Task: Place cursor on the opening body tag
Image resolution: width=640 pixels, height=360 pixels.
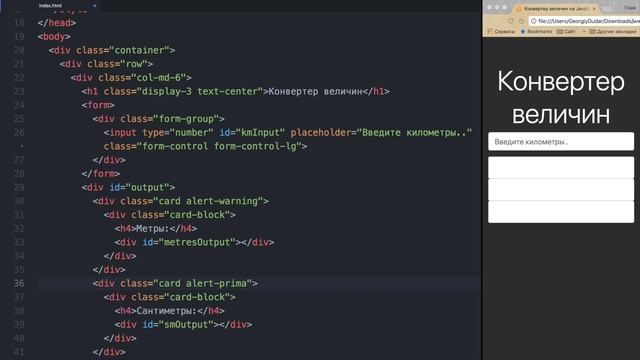Action: [x=54, y=36]
